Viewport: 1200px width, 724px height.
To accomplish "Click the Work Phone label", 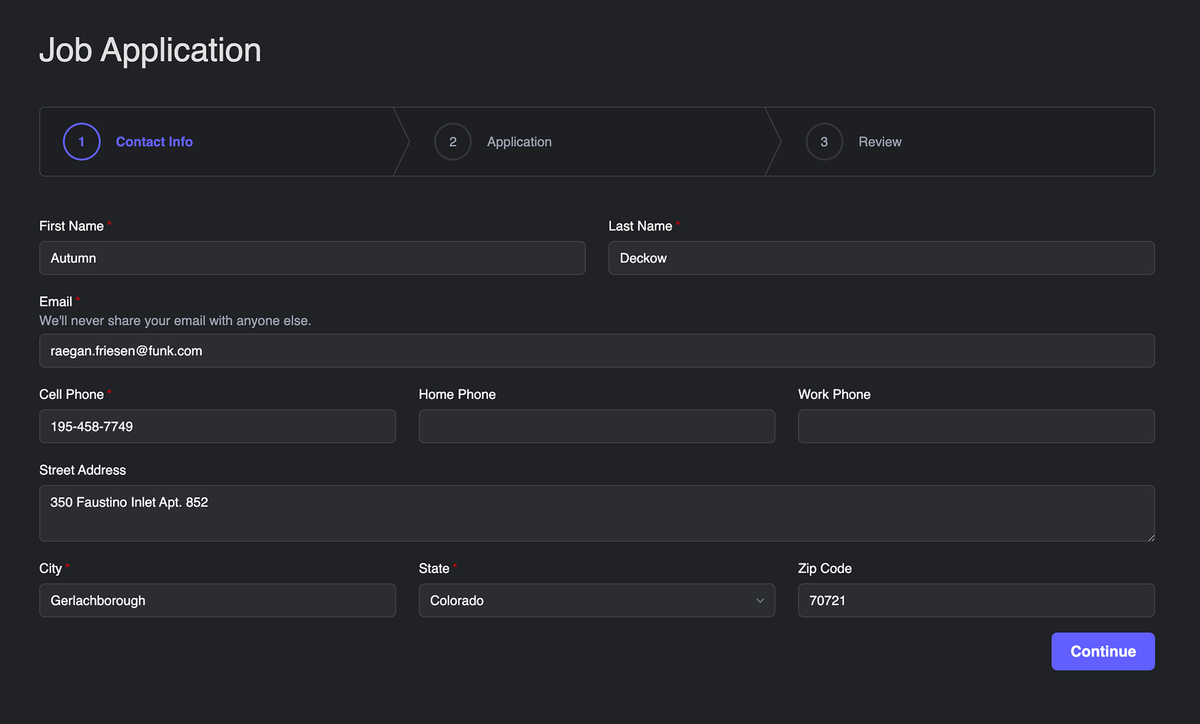I will pos(834,394).
